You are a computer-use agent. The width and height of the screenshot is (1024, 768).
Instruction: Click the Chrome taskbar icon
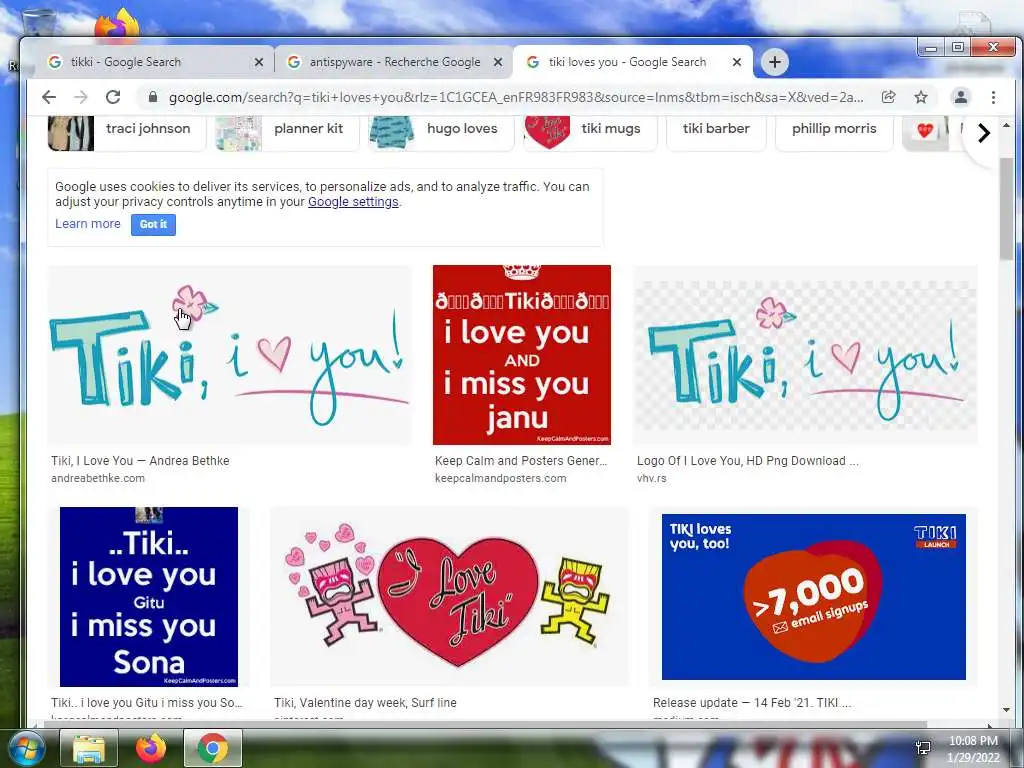(x=213, y=748)
